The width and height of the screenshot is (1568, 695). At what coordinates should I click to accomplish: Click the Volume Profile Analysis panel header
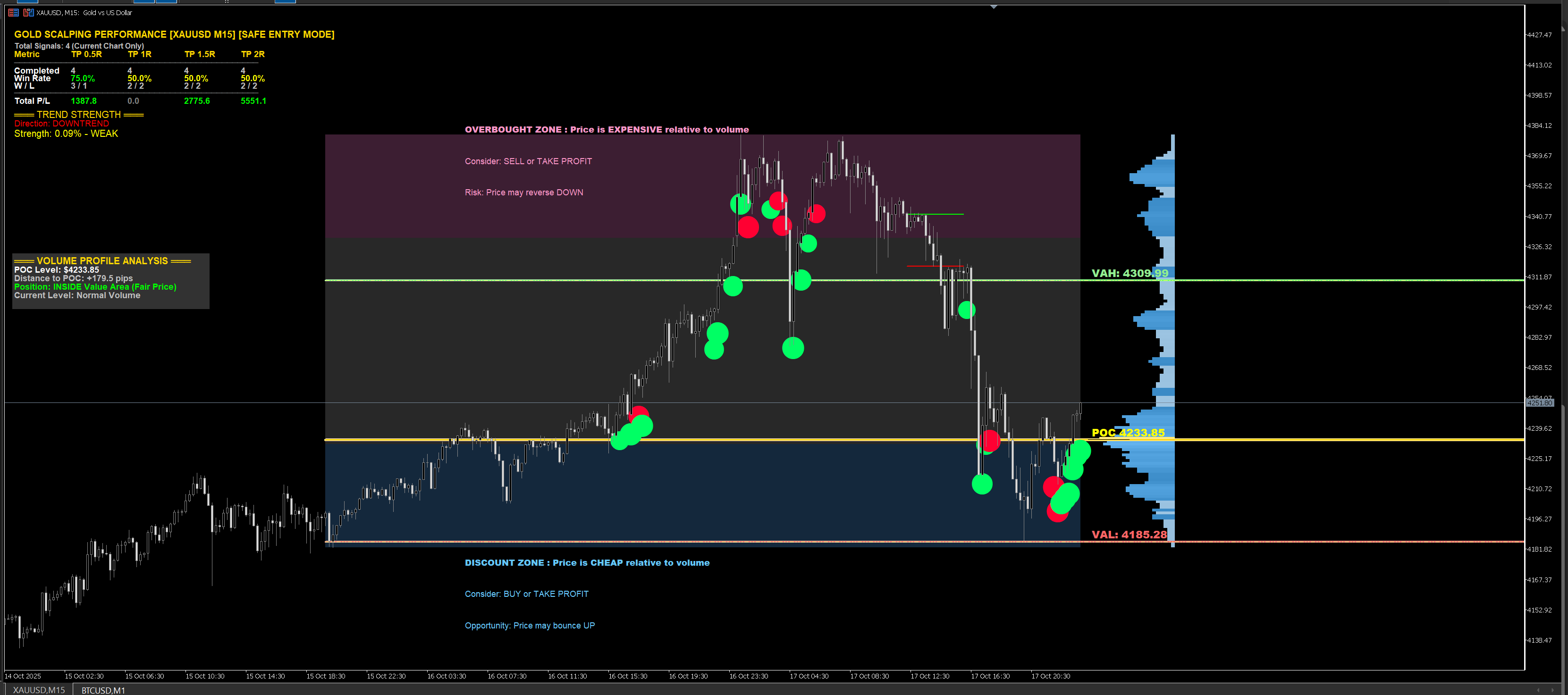pos(102,260)
